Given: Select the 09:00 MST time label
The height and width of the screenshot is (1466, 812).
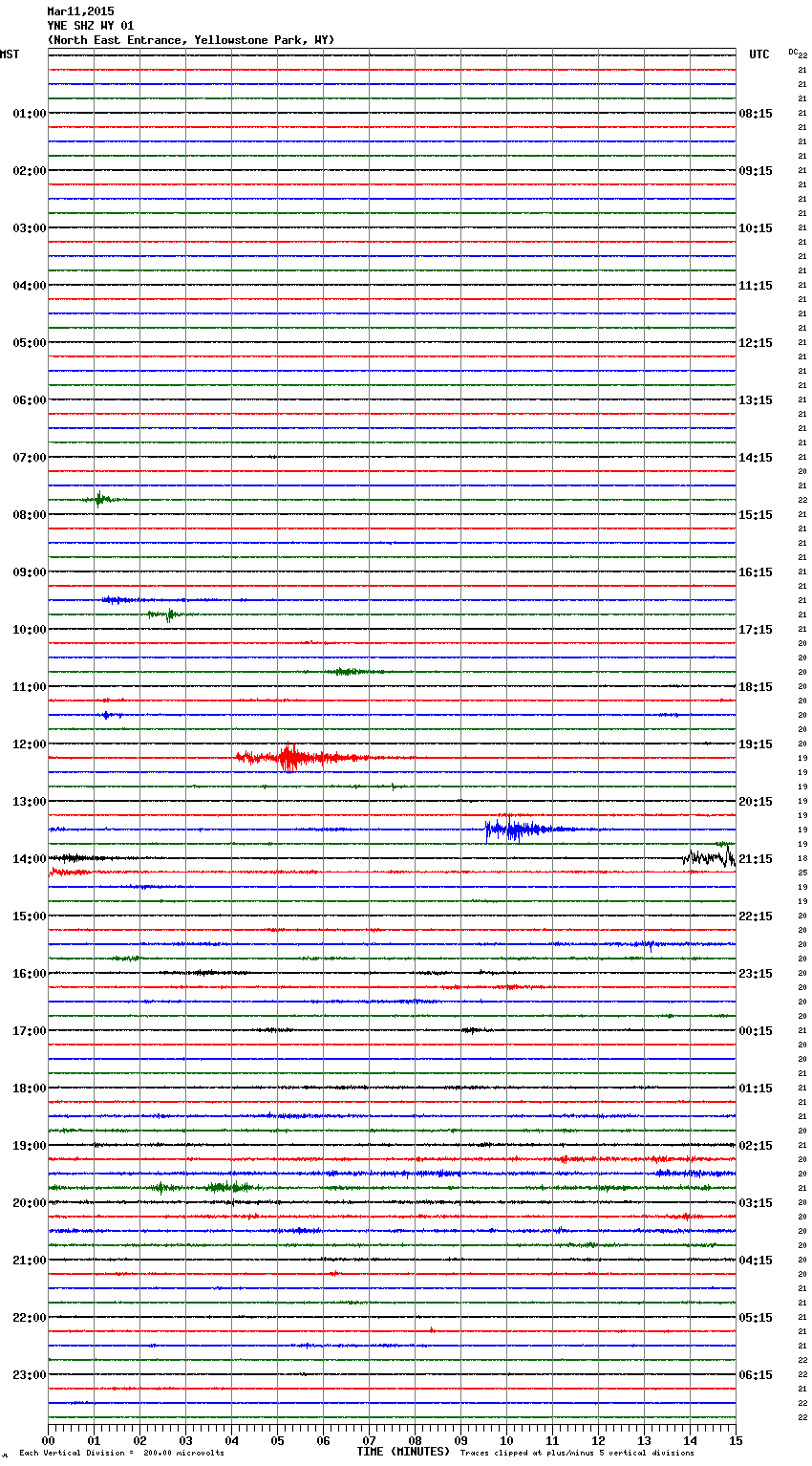Looking at the screenshot, I should 29,572.
